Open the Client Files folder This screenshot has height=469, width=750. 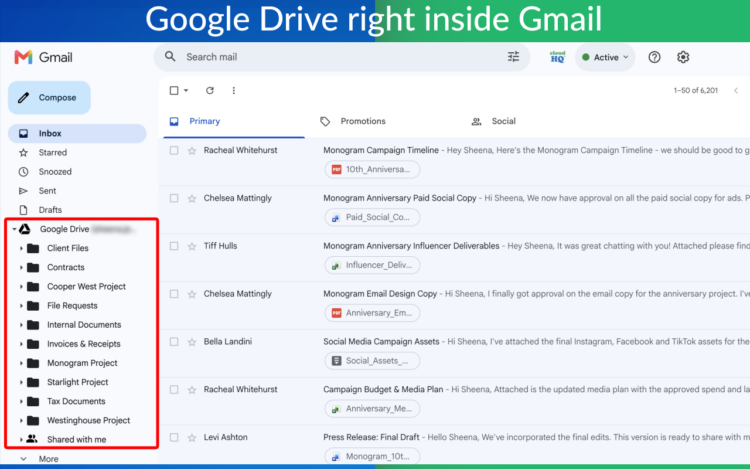67,248
